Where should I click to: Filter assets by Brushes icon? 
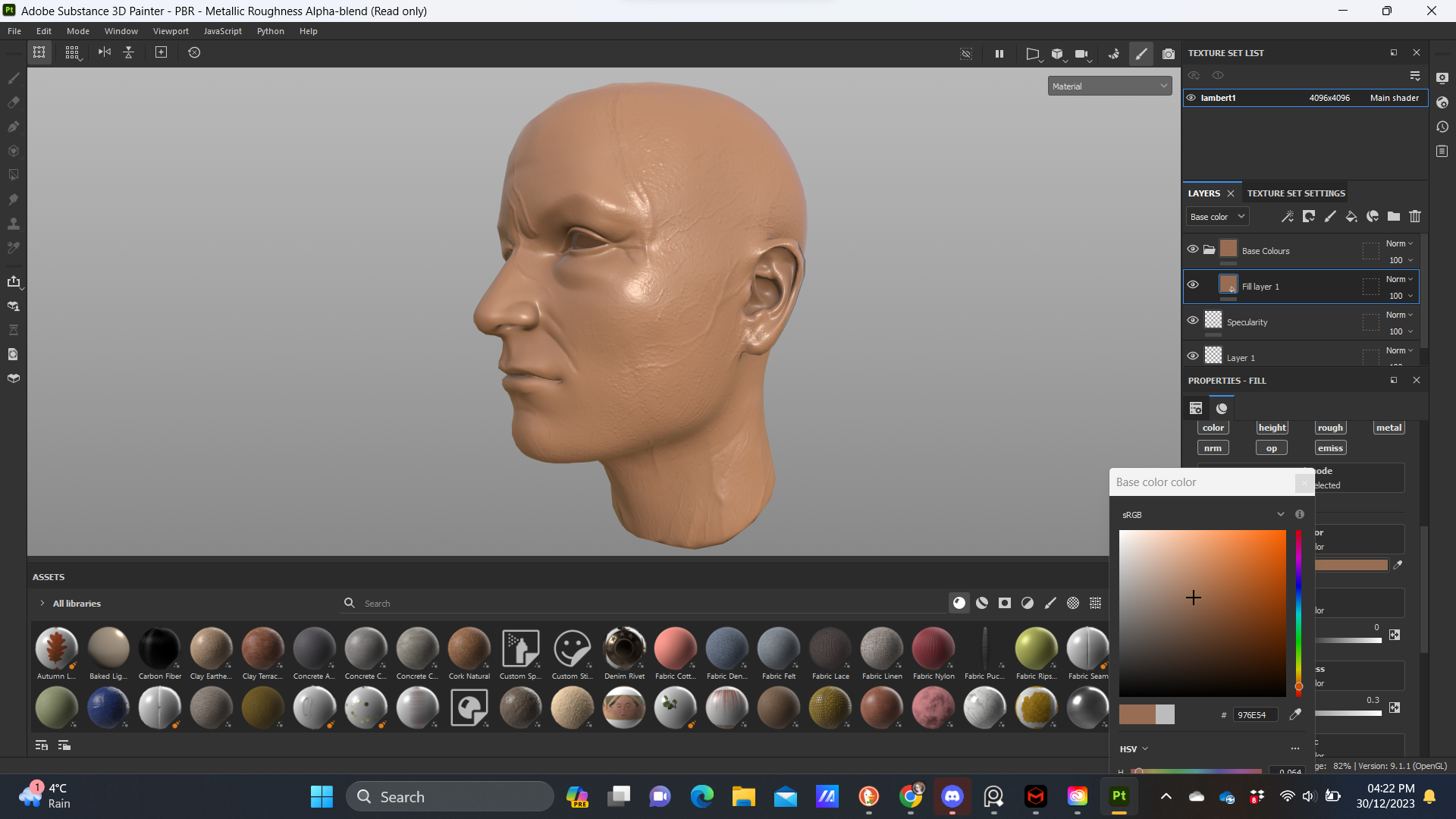[x=1050, y=603]
